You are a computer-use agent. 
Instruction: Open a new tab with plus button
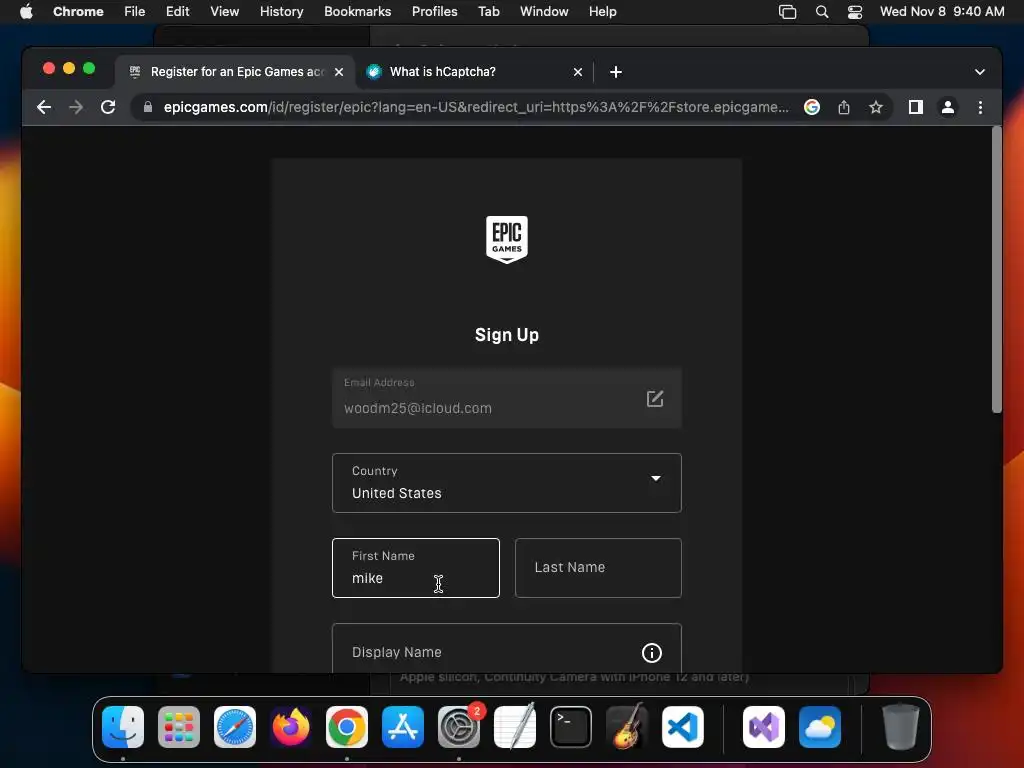(x=616, y=72)
